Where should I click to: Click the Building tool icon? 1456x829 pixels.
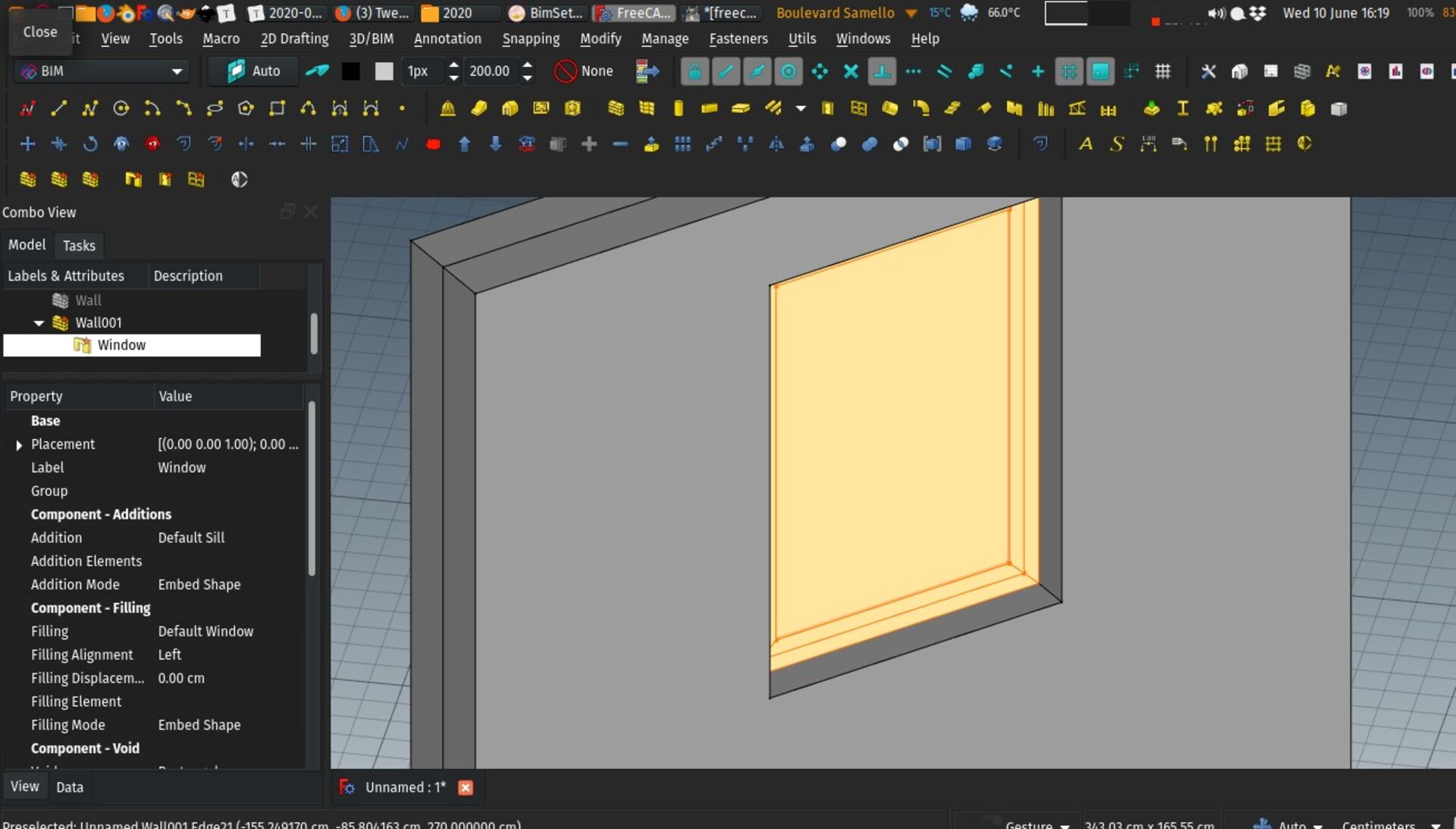(510, 108)
